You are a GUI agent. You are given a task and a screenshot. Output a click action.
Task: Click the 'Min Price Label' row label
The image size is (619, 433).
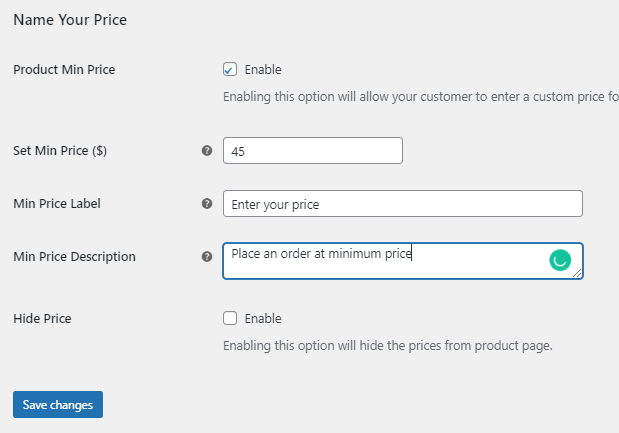57,204
